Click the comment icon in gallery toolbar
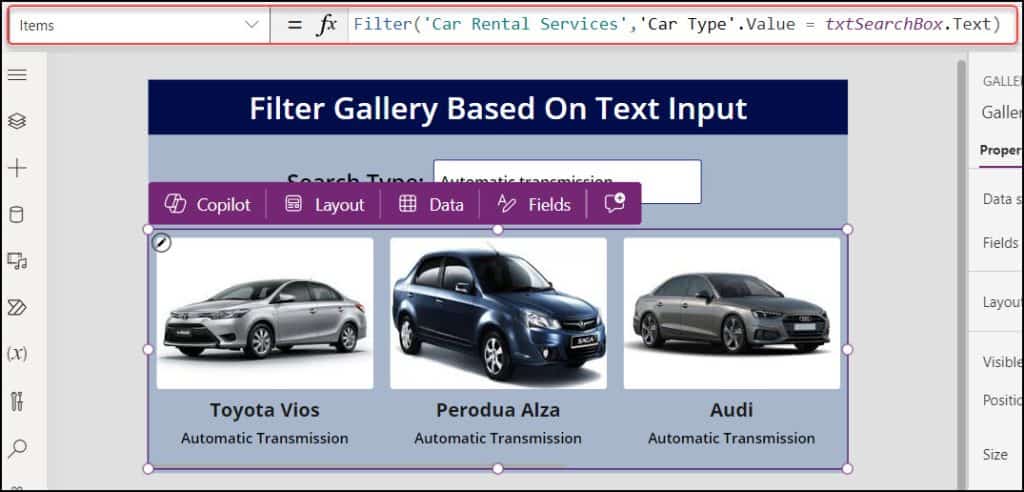The width and height of the screenshot is (1024, 492). click(x=615, y=203)
